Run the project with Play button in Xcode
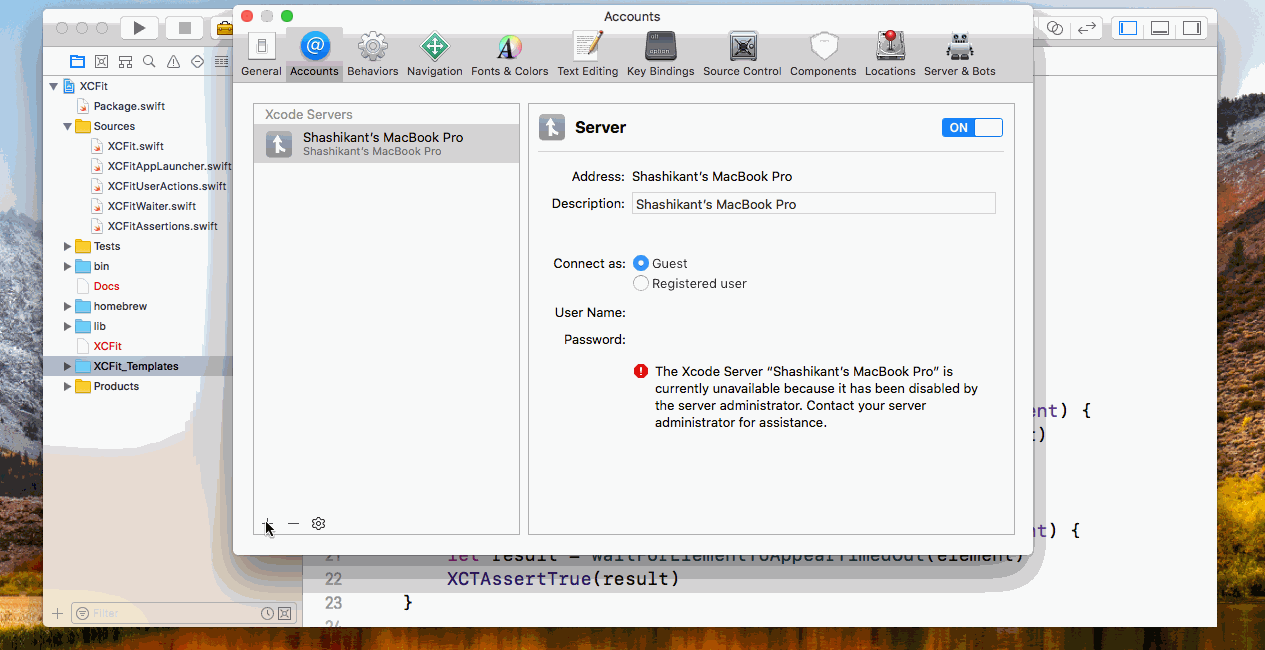This screenshot has height=650, width=1265. [140, 28]
